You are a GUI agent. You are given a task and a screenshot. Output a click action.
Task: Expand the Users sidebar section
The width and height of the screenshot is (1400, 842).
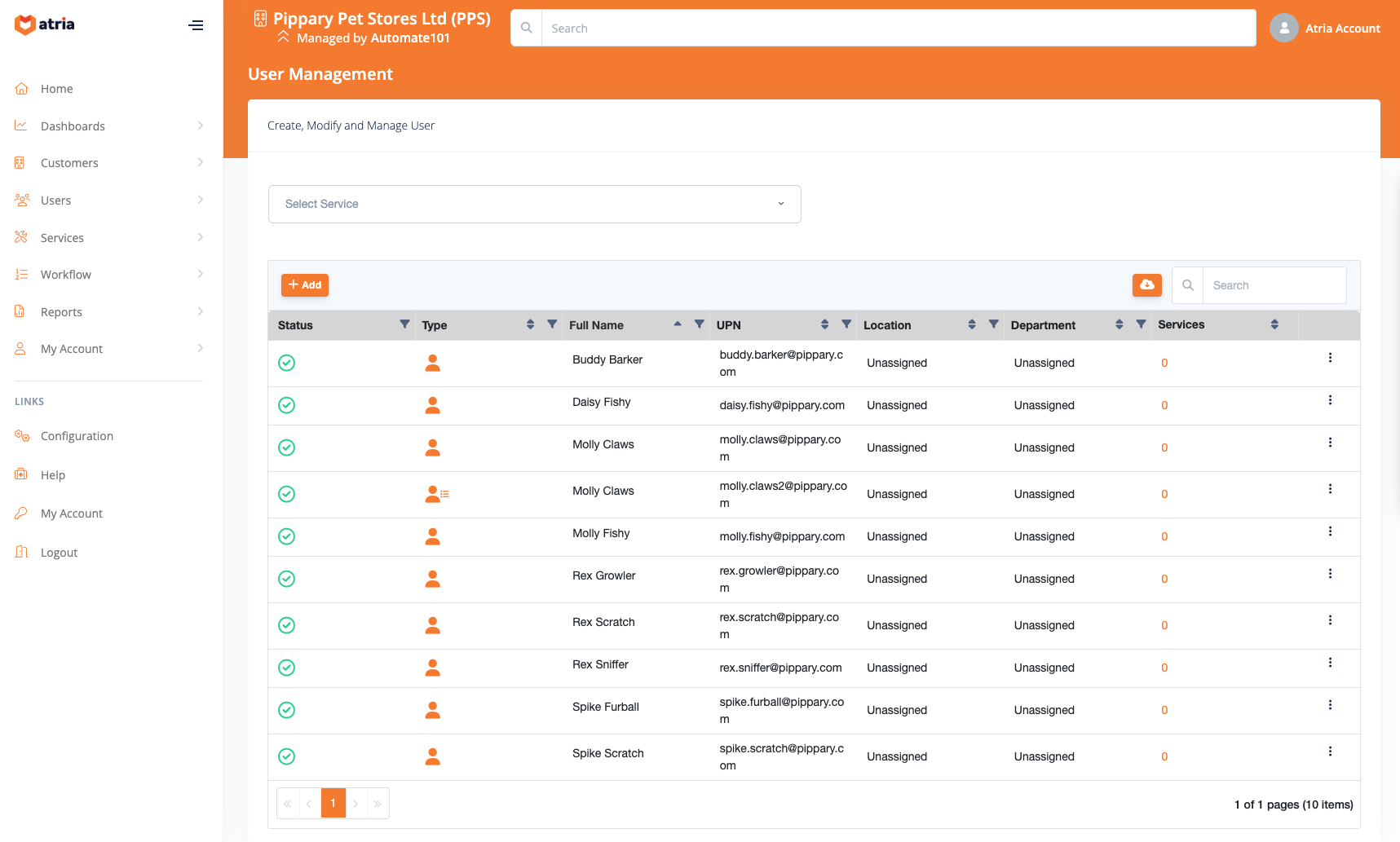click(55, 200)
